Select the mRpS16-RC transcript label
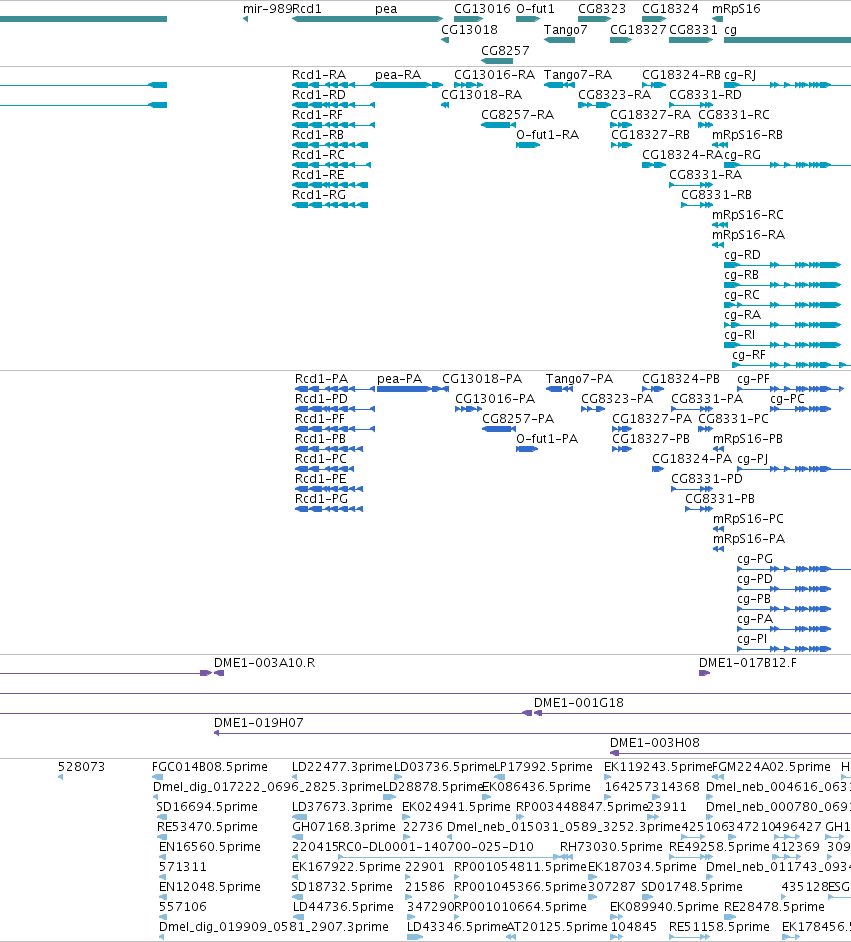The width and height of the screenshot is (851, 942). pyautogui.click(x=747, y=214)
